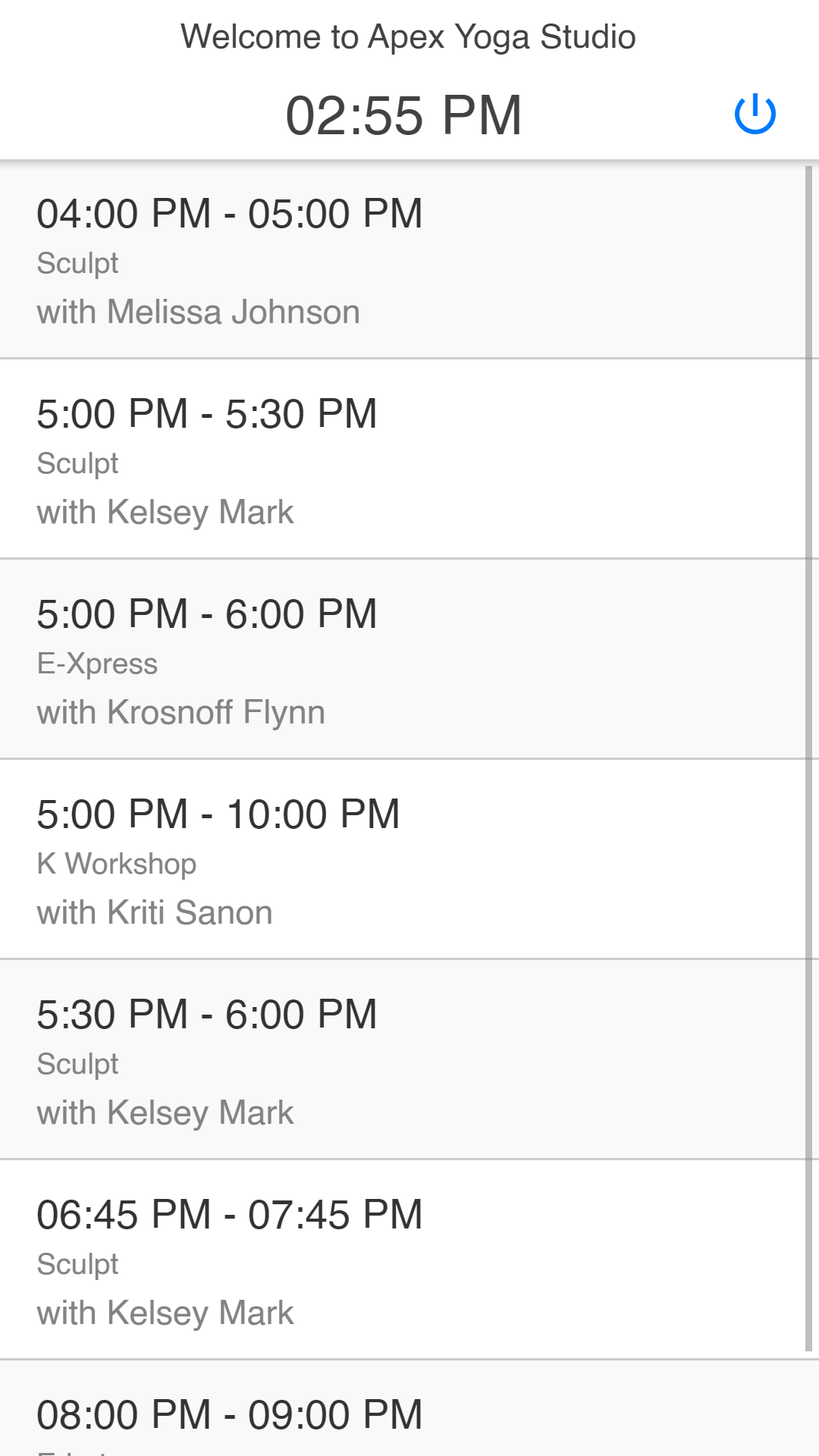The width and height of the screenshot is (819, 1456).
Task: Click Kelsey Mark in the 5:30 PM class
Action: pyautogui.click(x=165, y=1113)
